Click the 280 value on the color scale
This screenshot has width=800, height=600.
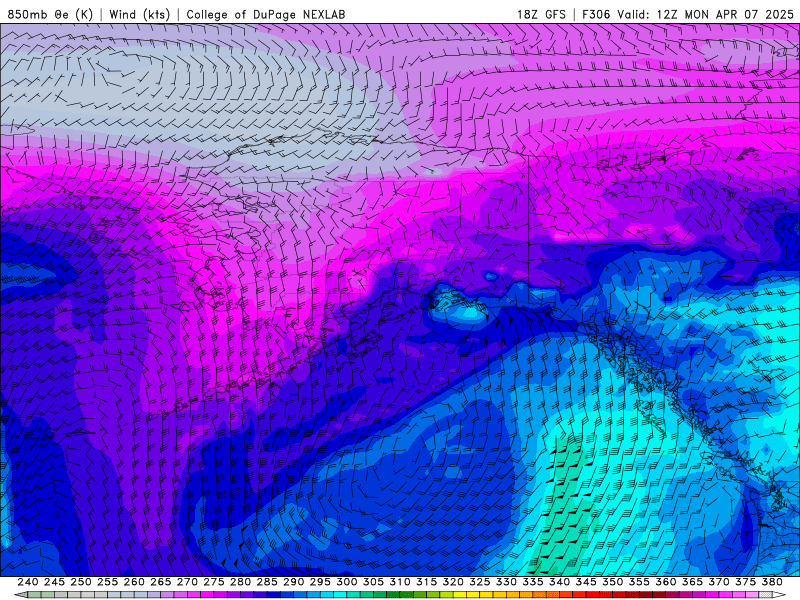coord(240,582)
